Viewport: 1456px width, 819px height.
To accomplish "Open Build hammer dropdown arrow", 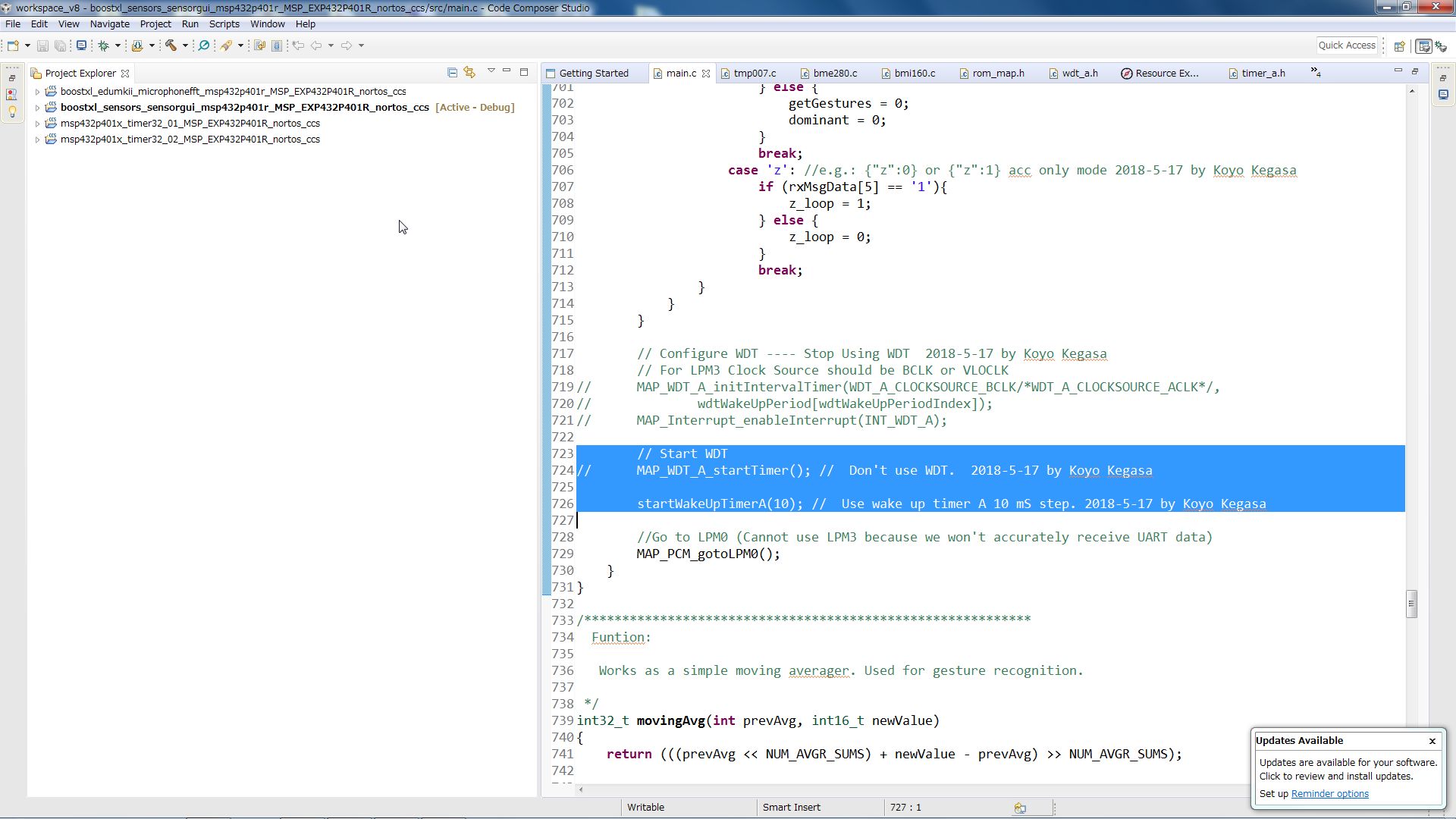I will point(185,45).
